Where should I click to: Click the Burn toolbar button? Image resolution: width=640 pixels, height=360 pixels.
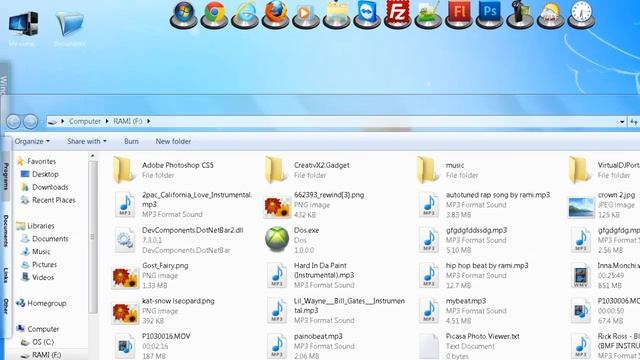click(x=131, y=141)
